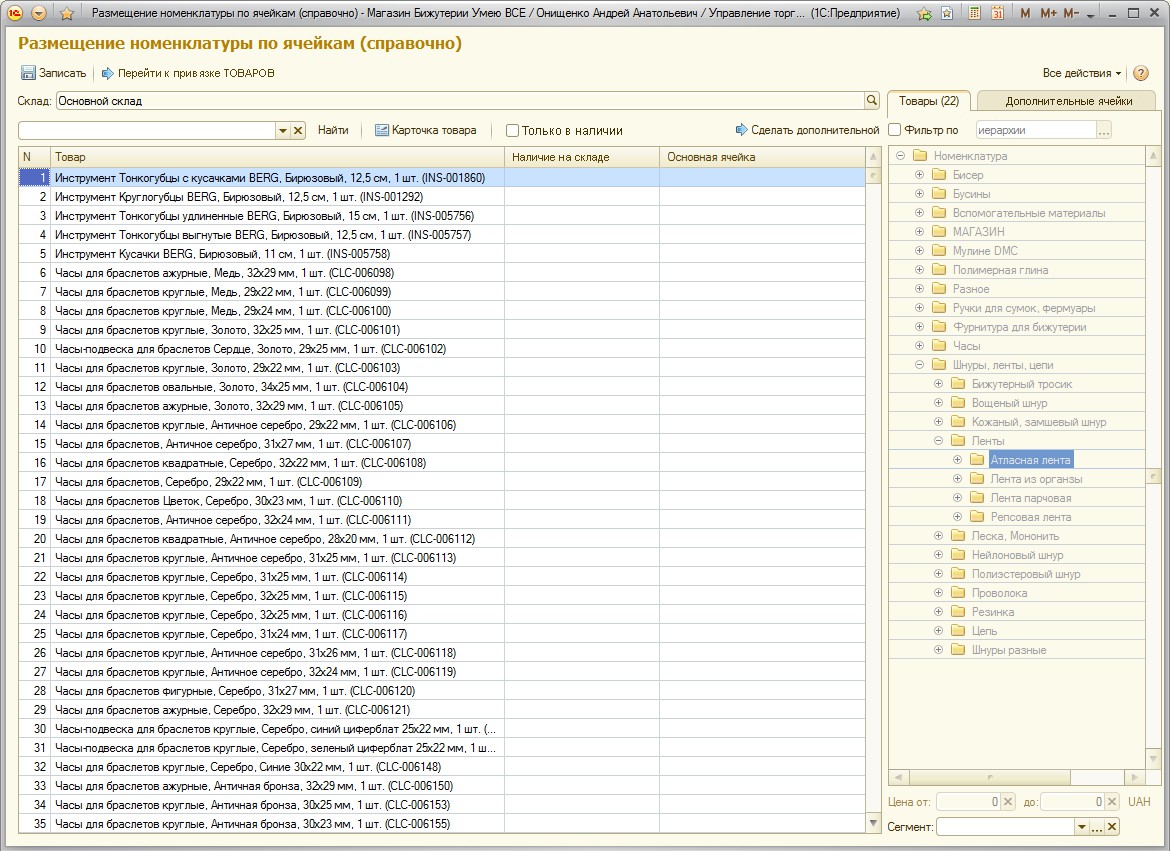Screen dimensions: 1170x851
Task: Click the Цена от price input field
Action: (x=967, y=802)
